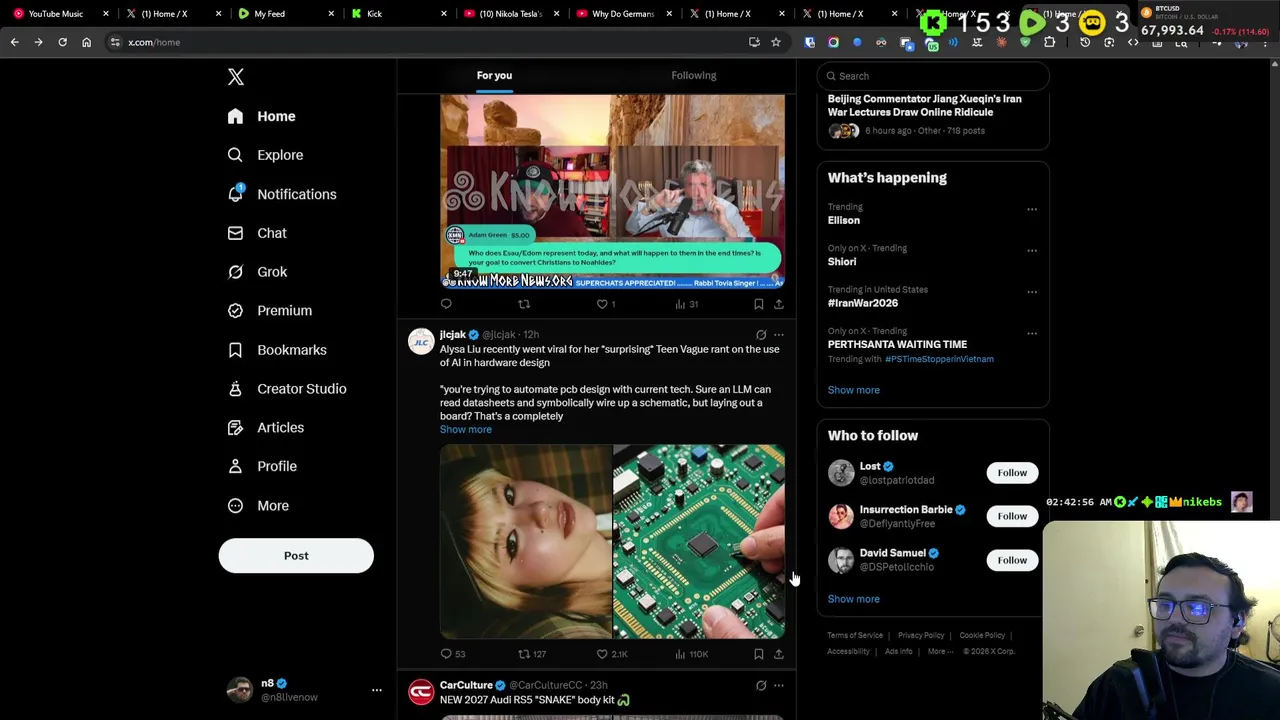Open Home in the left sidebar
This screenshot has height=720, width=1280.
261,116
